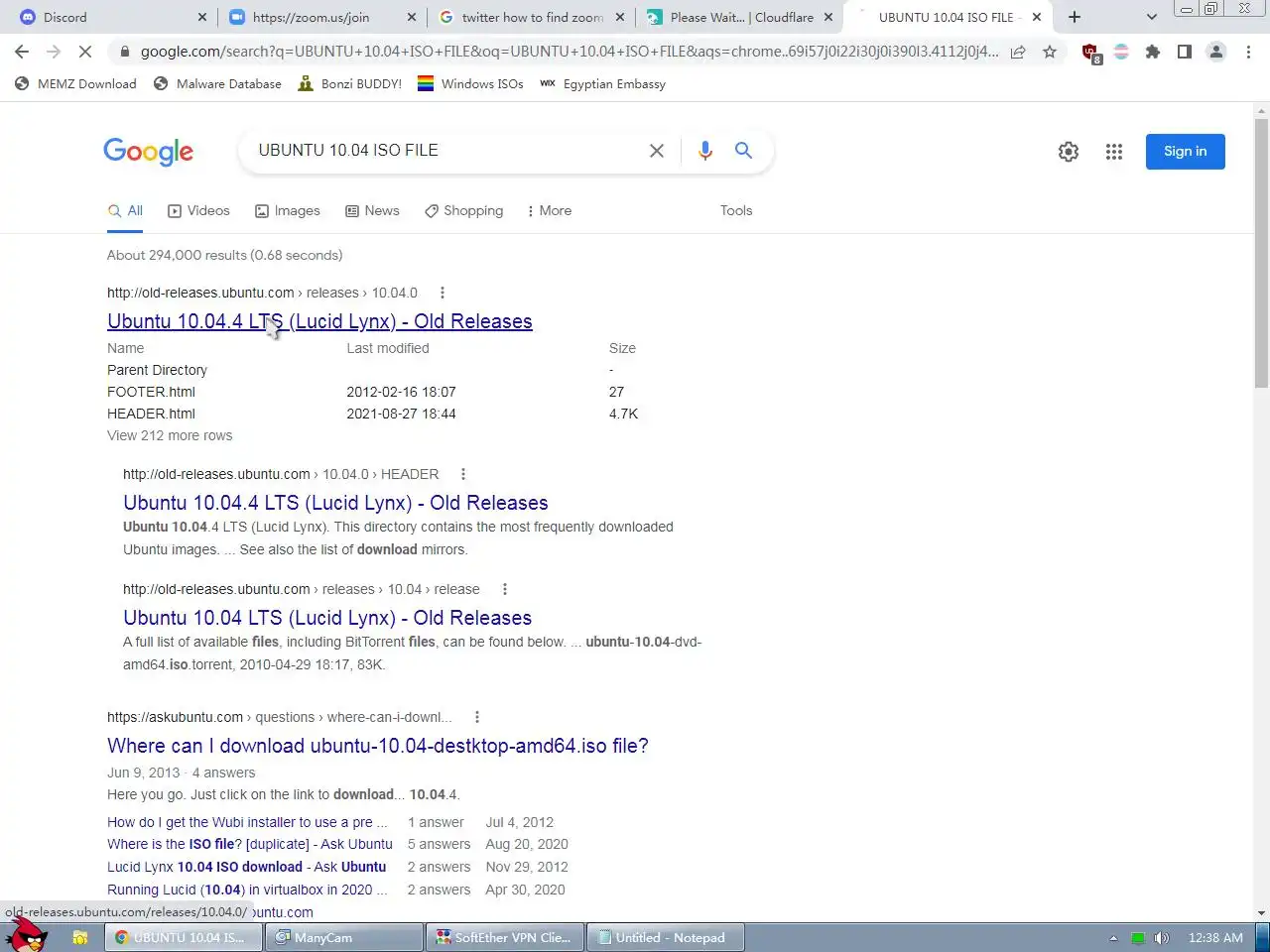Click the Google search text field

pyautogui.click(x=444, y=151)
